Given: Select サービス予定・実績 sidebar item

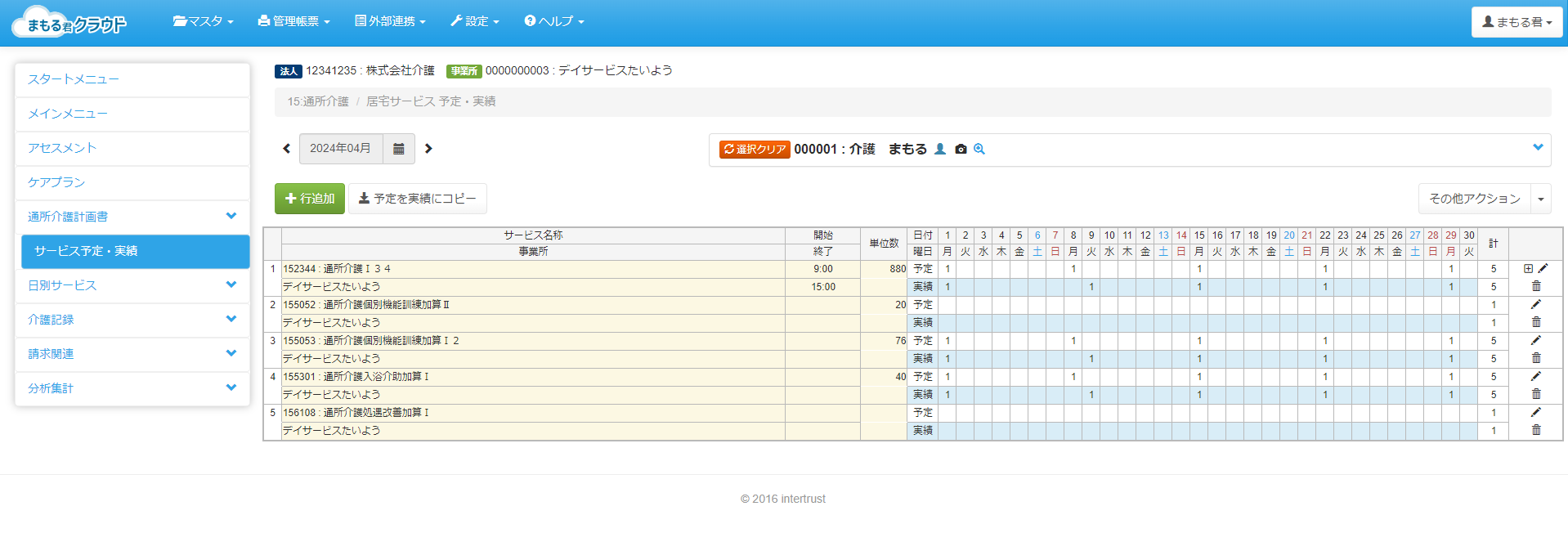Looking at the screenshot, I should [136, 251].
